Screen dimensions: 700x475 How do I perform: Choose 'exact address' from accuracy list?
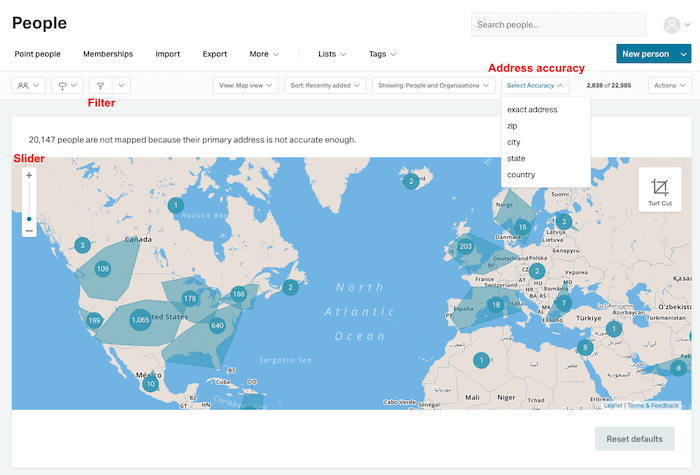pyautogui.click(x=532, y=110)
